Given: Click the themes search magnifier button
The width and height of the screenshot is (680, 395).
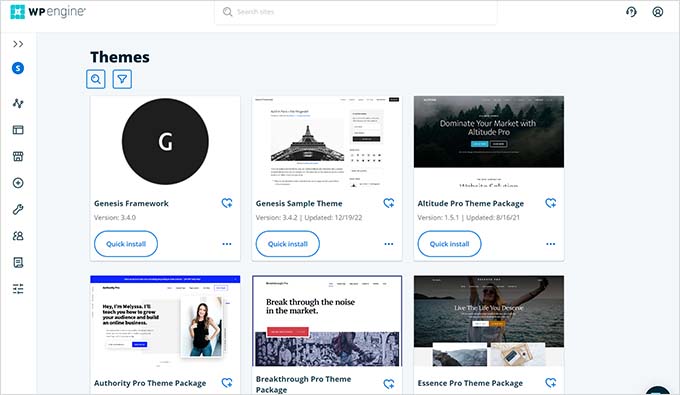Looking at the screenshot, I should (96, 79).
